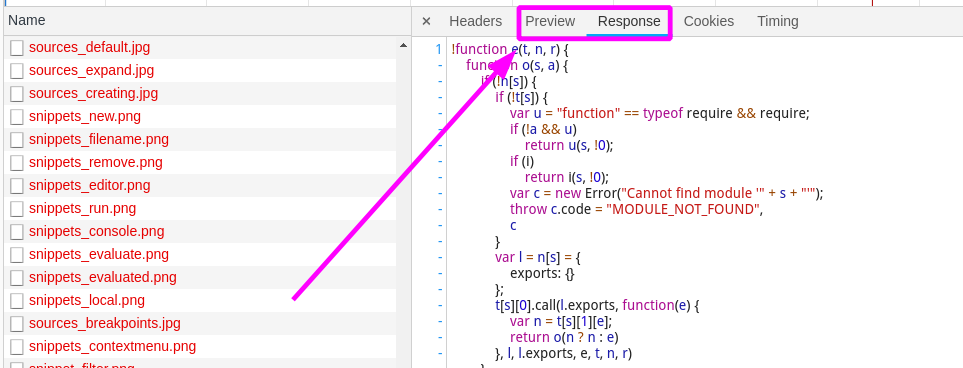The image size is (963, 368).
Task: Switch to the Response tab
Action: (x=629, y=22)
